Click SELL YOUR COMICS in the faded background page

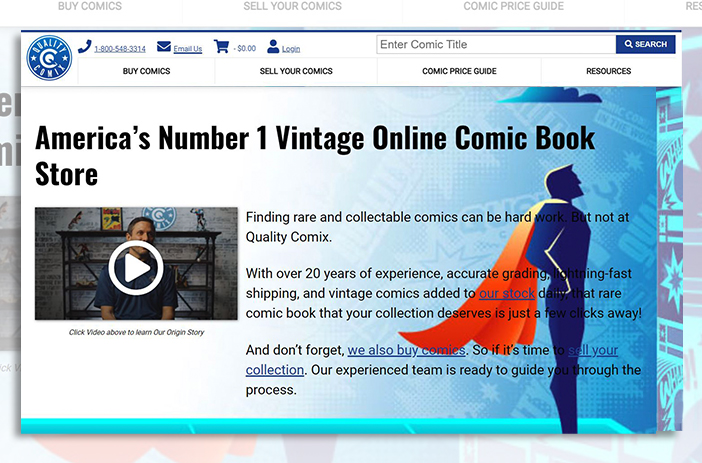pyautogui.click(x=292, y=6)
